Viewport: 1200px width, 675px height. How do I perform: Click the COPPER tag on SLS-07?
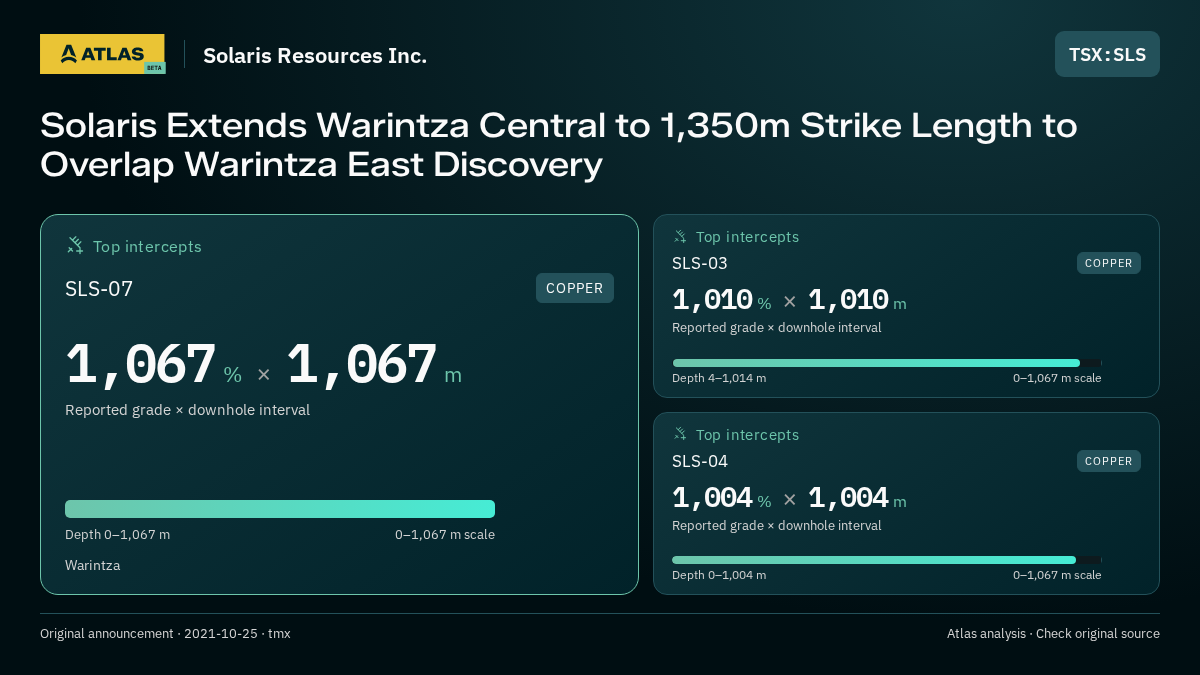(x=575, y=288)
